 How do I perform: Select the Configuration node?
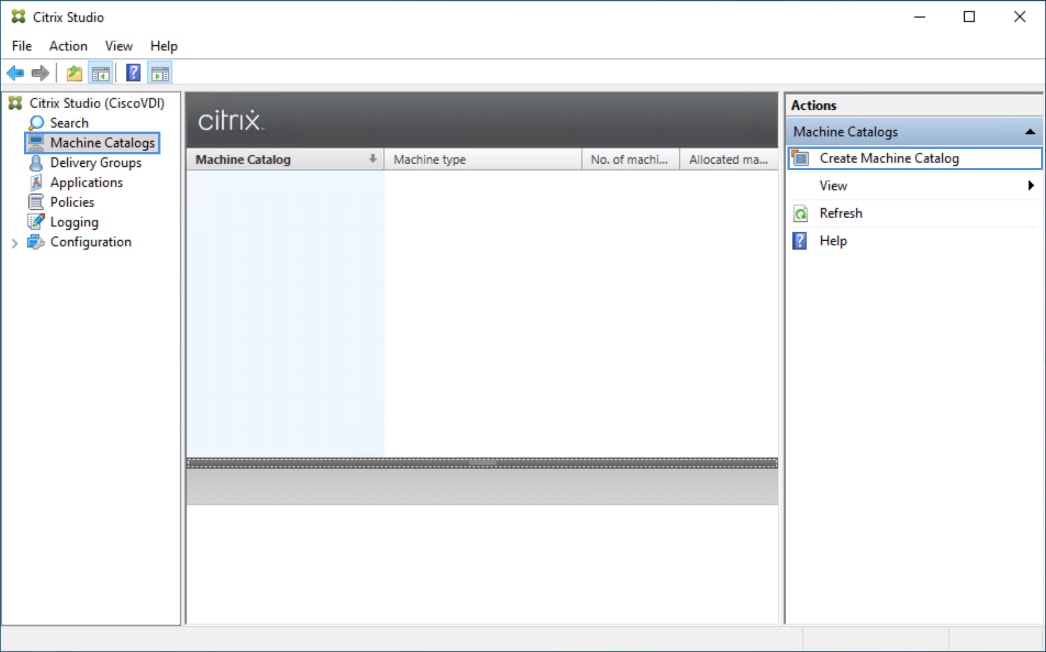click(91, 242)
